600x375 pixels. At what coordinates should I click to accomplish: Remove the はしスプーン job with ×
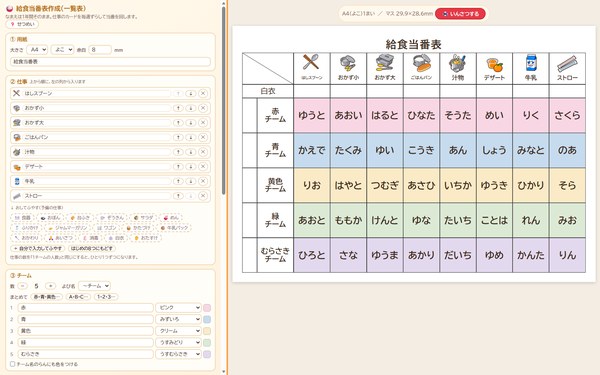(x=203, y=93)
